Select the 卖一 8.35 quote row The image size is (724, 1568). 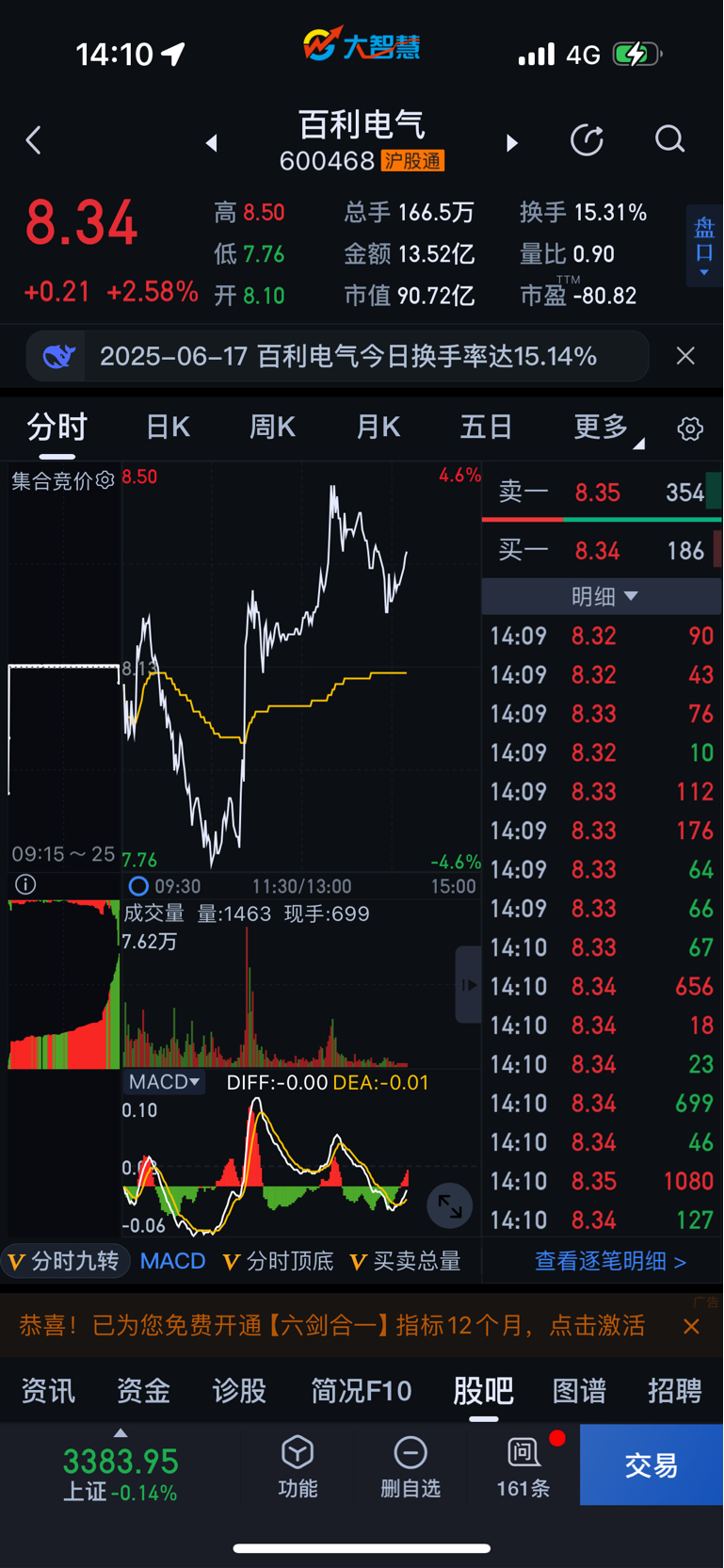[x=602, y=493]
